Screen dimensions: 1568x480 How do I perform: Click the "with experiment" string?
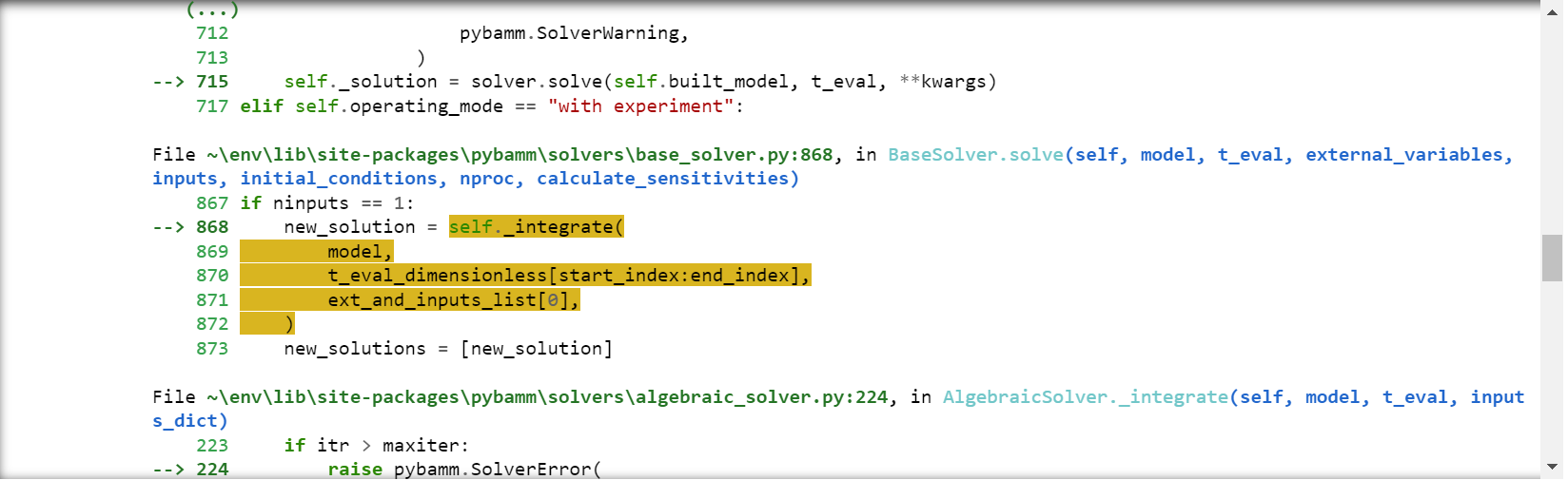(640, 106)
